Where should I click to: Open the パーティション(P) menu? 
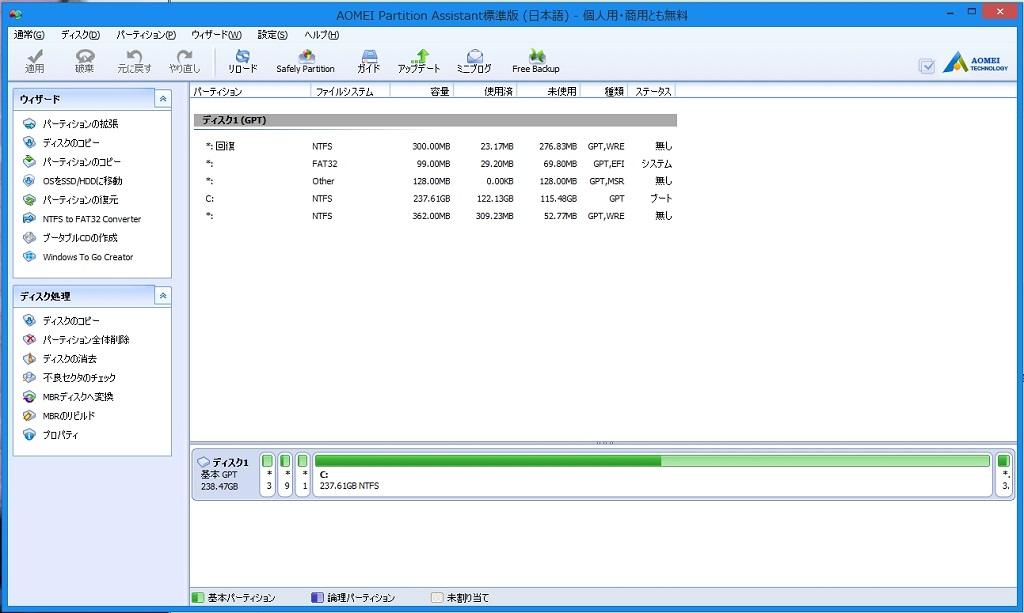(146, 35)
